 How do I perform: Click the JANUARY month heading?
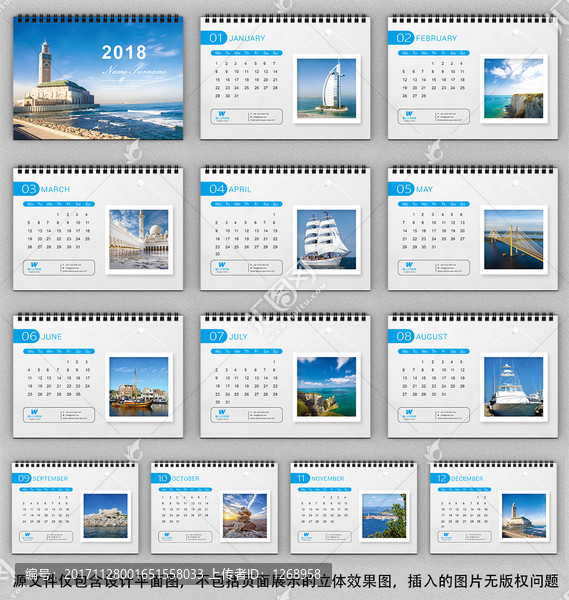point(247,38)
